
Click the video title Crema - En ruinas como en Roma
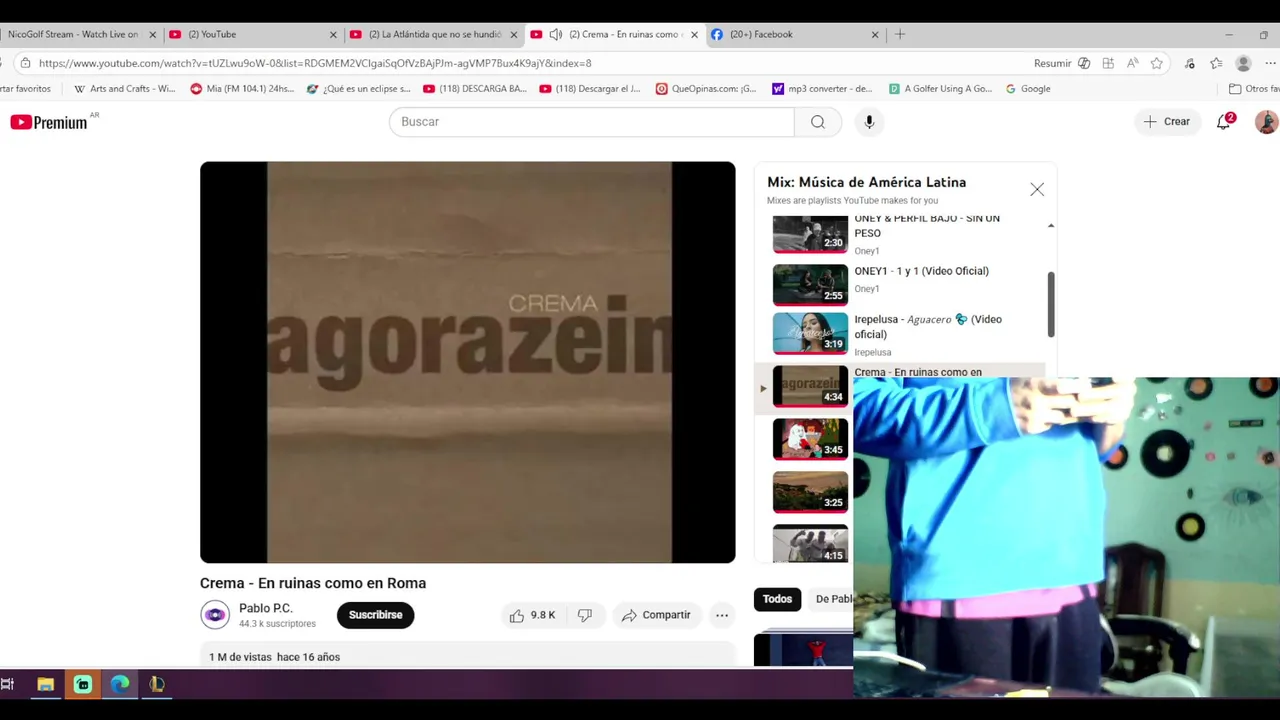(313, 583)
